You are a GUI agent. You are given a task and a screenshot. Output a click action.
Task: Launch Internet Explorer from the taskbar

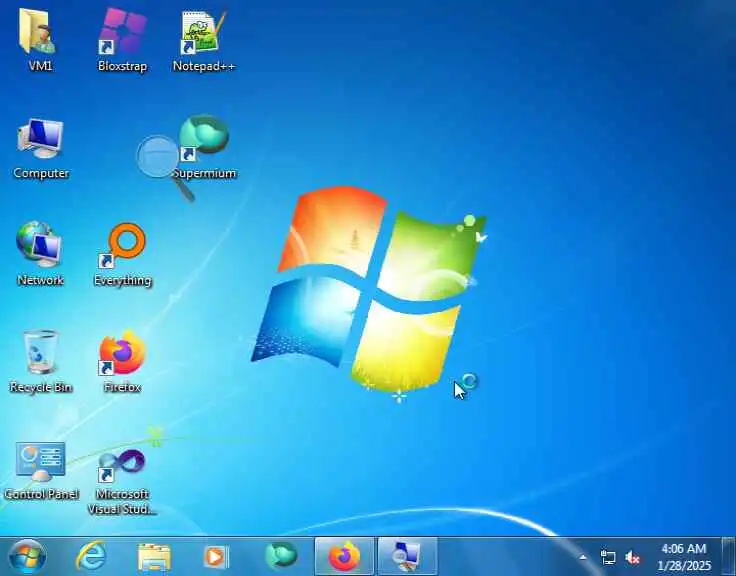click(91, 557)
